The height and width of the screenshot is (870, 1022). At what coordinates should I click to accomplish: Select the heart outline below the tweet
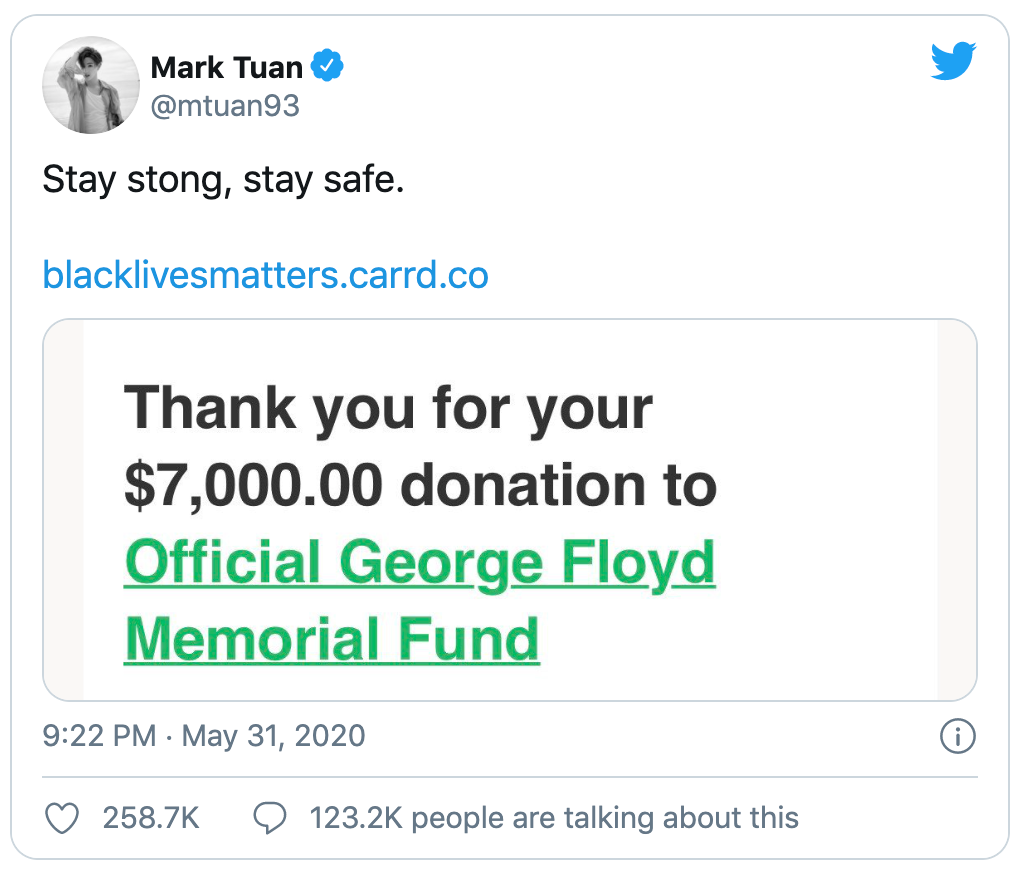[61, 817]
